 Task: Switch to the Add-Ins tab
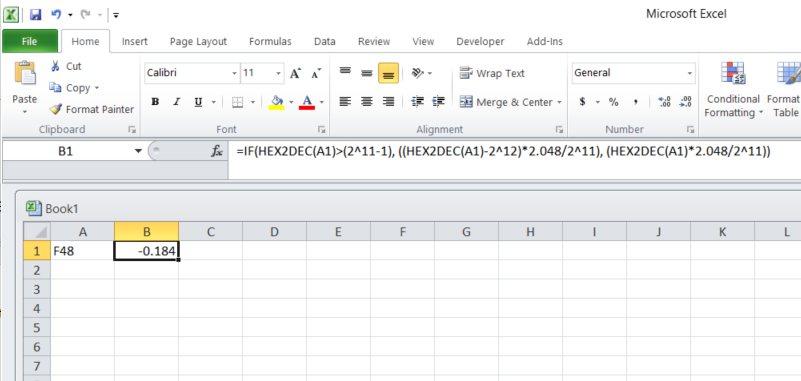click(545, 41)
